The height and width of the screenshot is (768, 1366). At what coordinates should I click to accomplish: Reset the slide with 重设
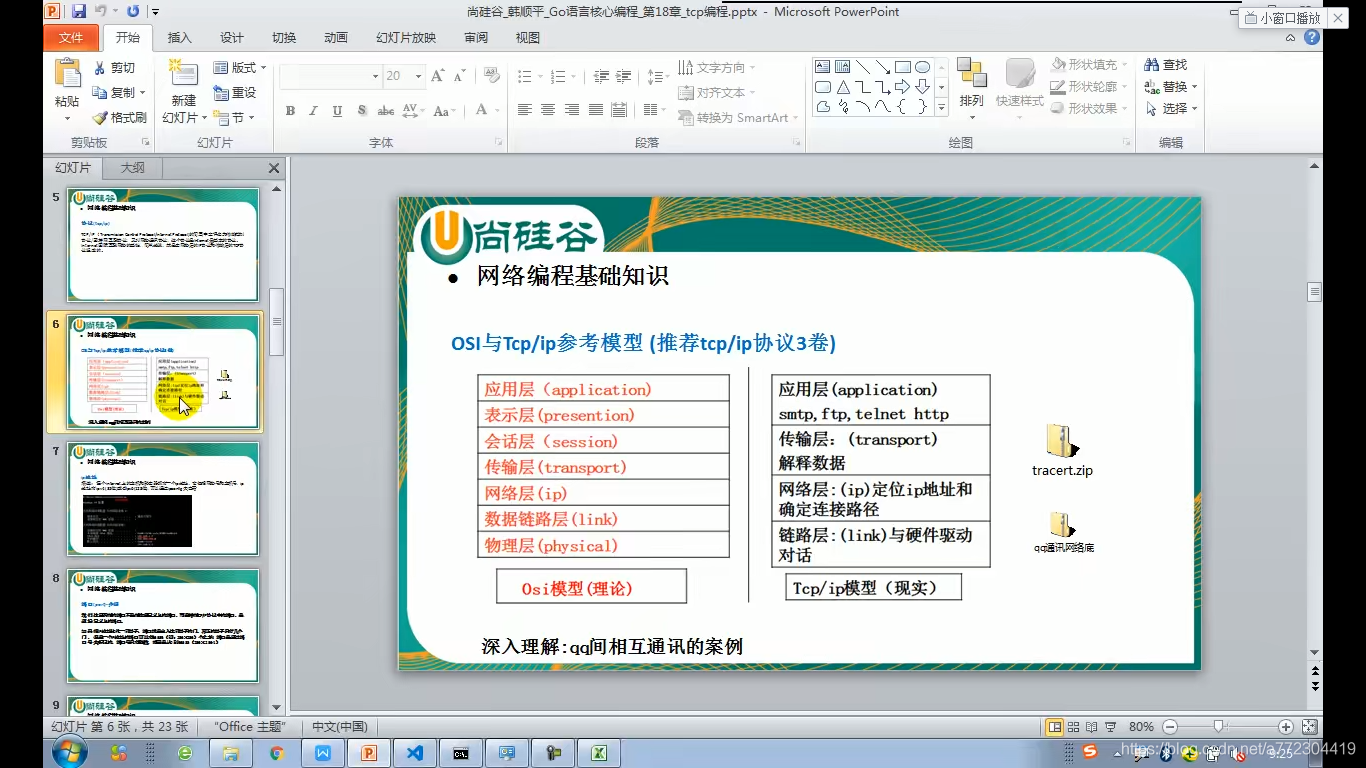click(x=236, y=92)
